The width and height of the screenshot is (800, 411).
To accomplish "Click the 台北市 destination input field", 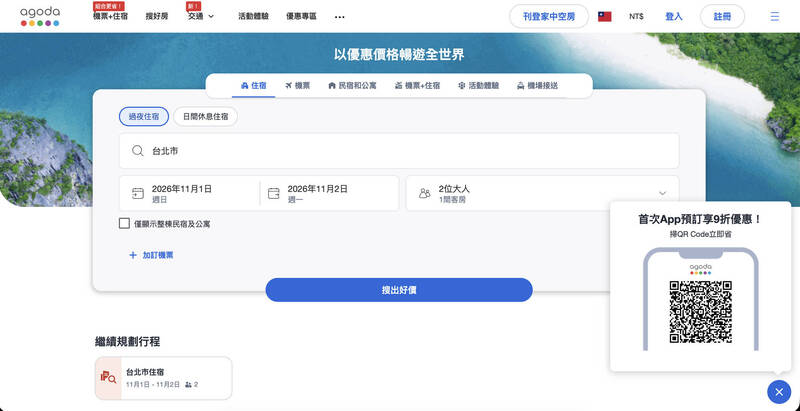I will (x=399, y=151).
